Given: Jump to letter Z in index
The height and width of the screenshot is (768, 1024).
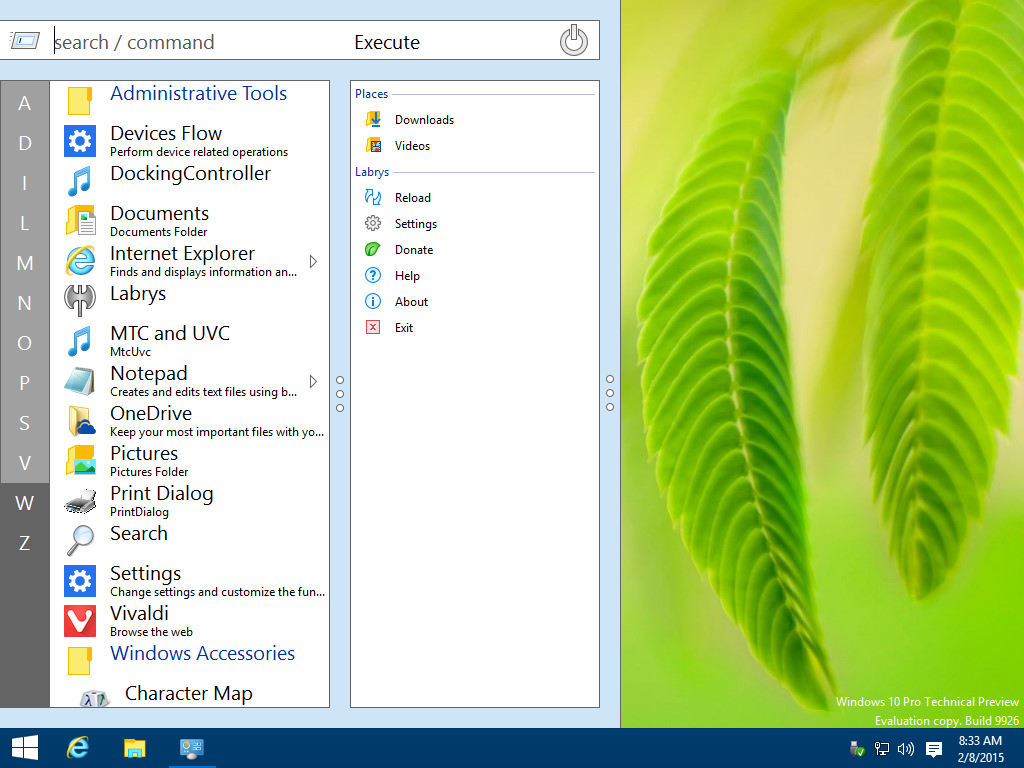Looking at the screenshot, I should point(25,543).
